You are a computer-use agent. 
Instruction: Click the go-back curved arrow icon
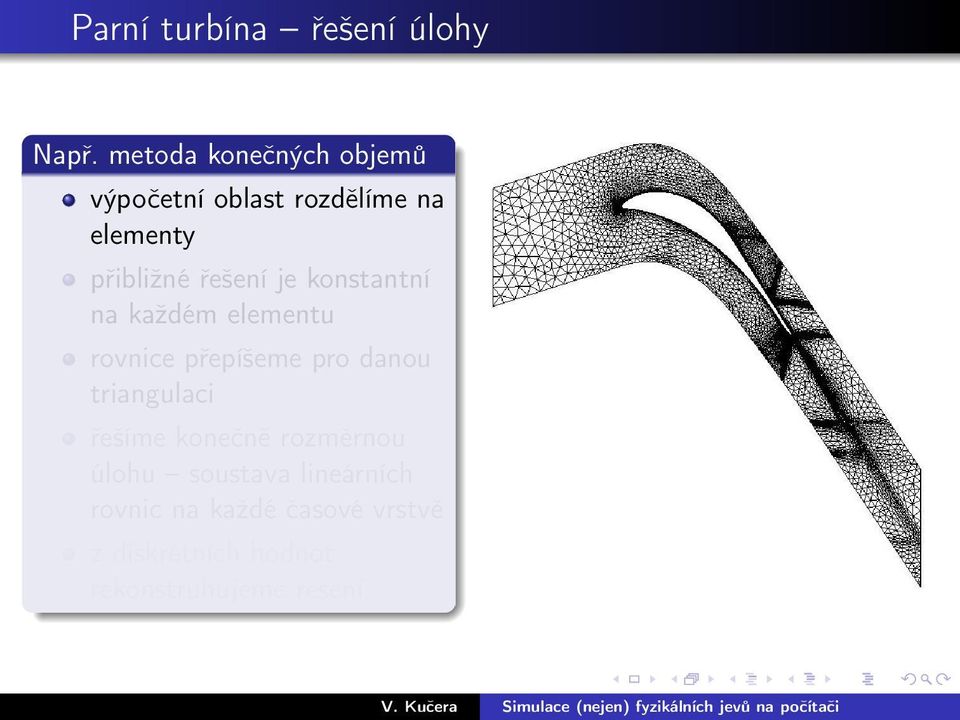[x=909, y=679]
